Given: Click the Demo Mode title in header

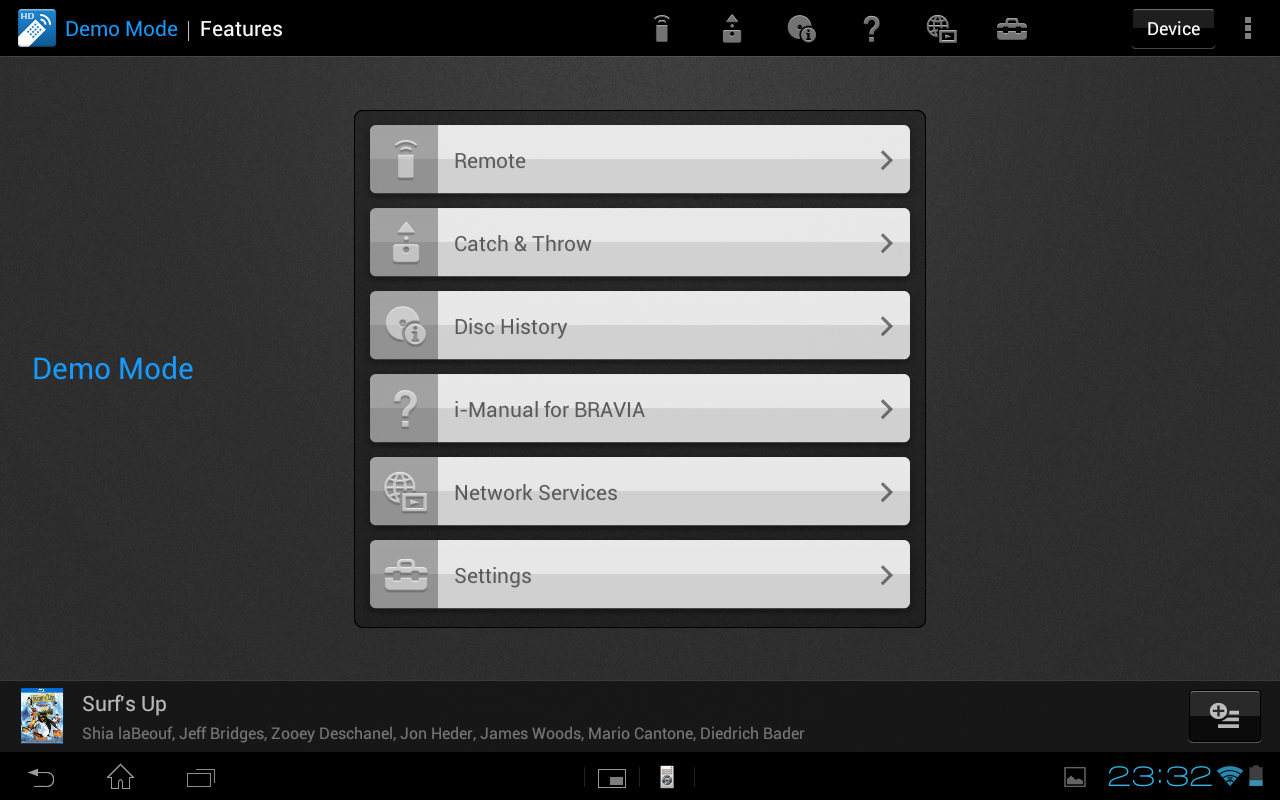Looking at the screenshot, I should (121, 29).
